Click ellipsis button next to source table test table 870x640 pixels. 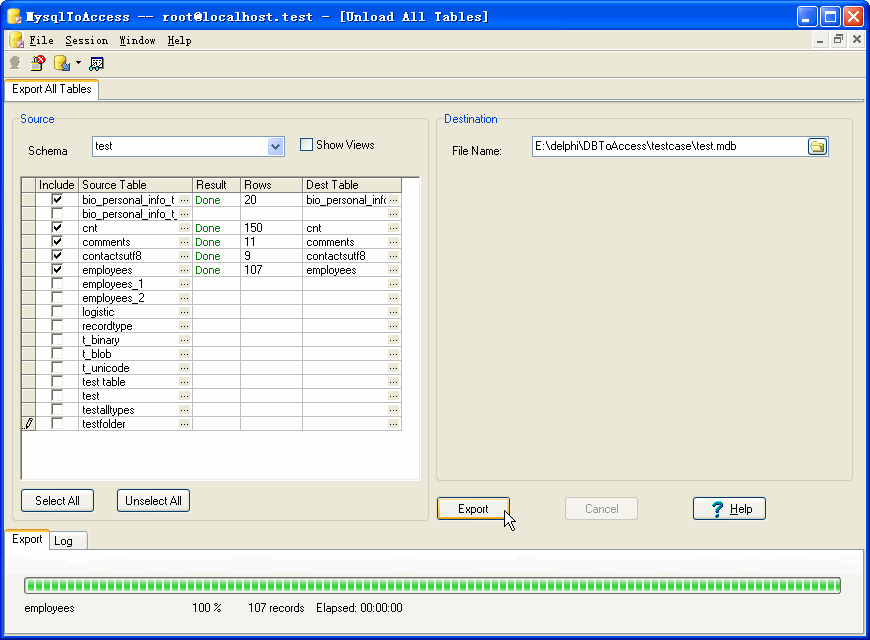(x=184, y=382)
